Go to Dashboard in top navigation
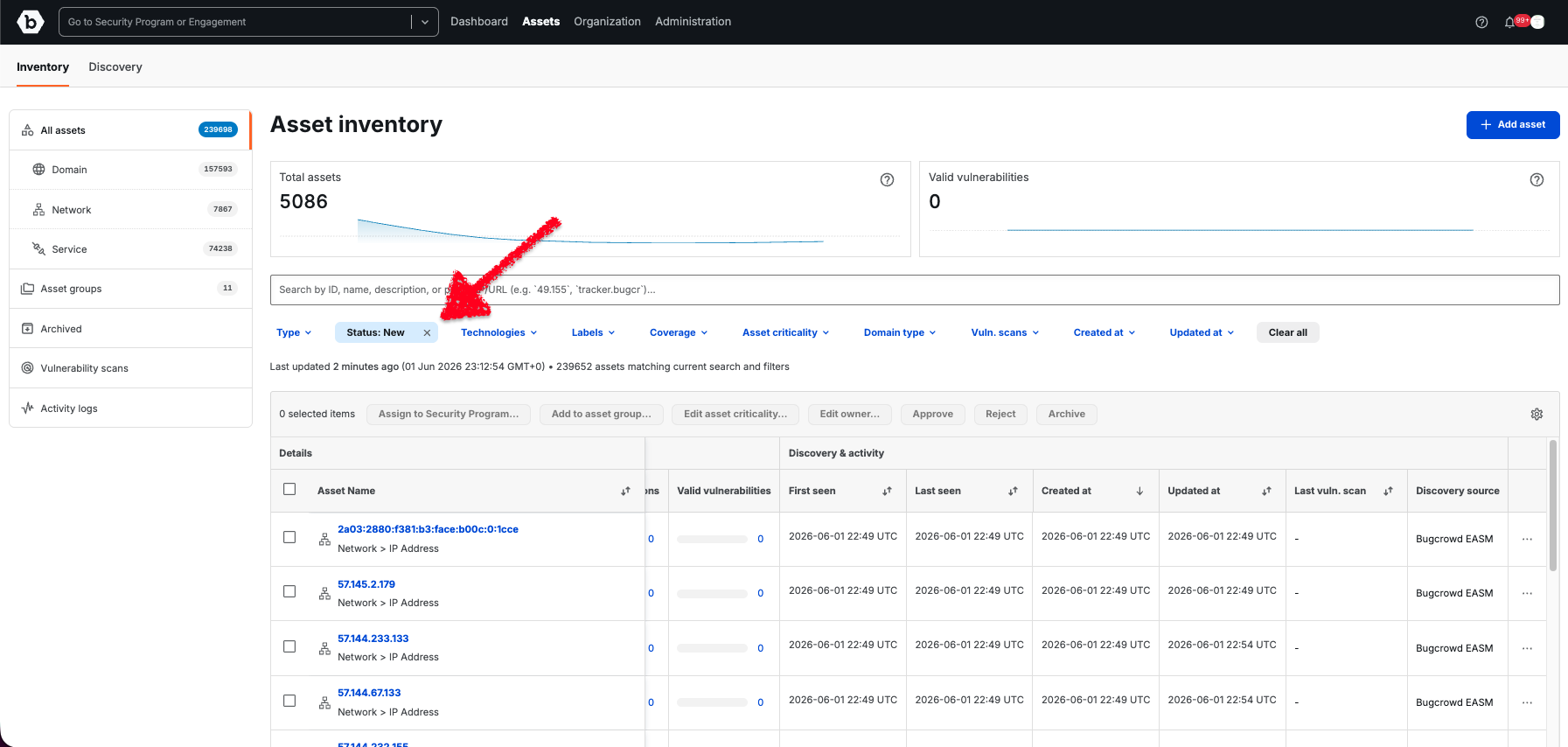1568x747 pixels. click(479, 22)
